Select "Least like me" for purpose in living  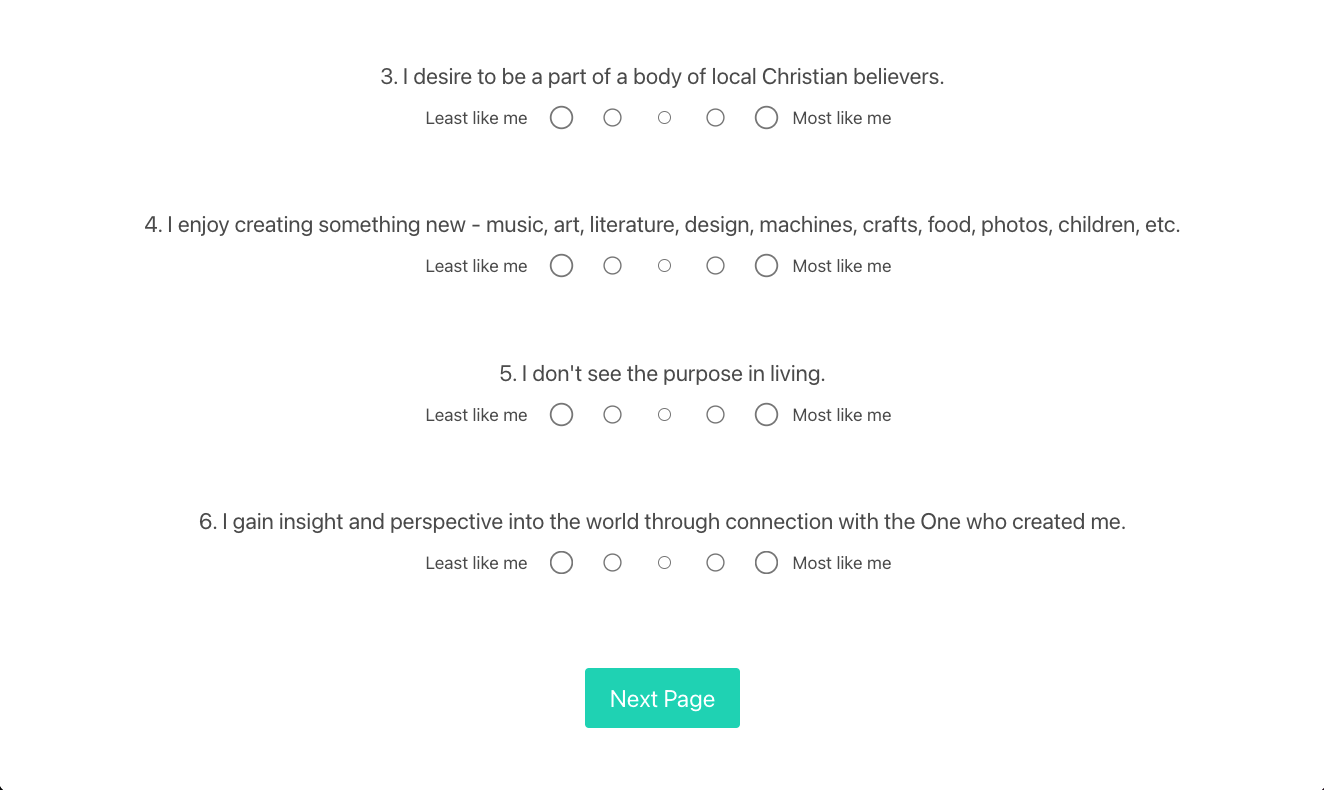tap(562, 415)
